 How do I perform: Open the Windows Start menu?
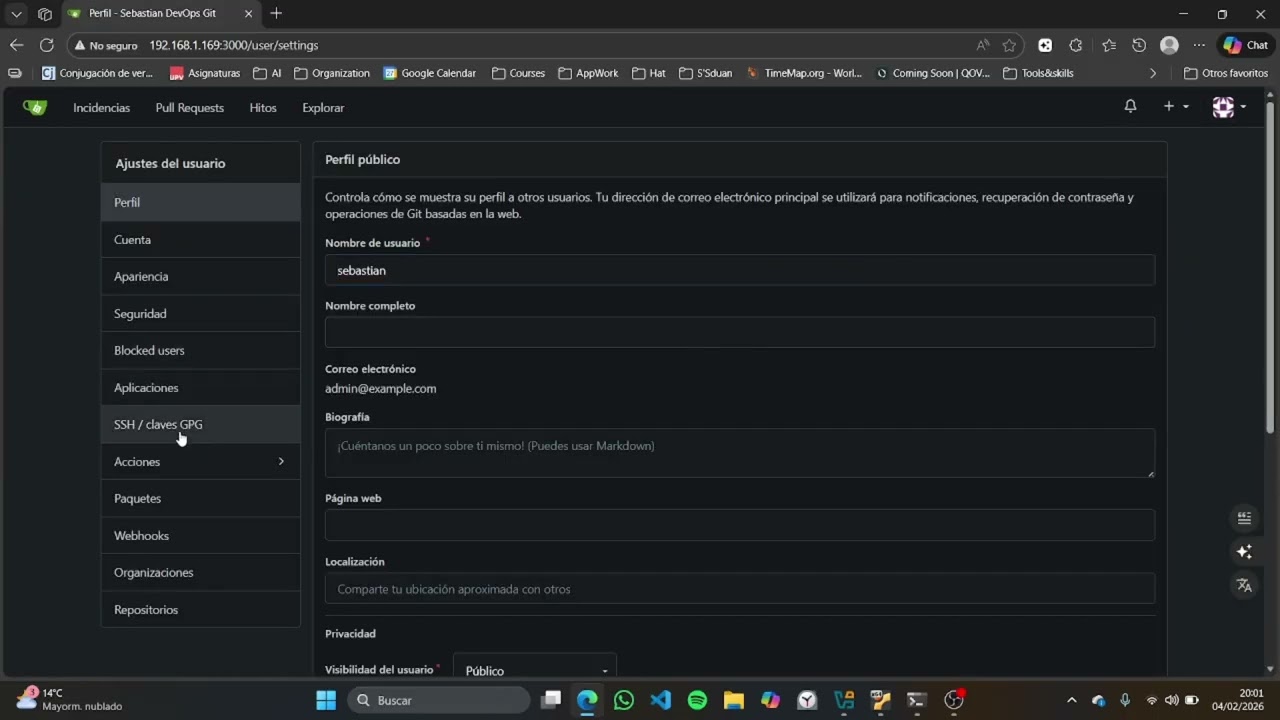click(326, 700)
